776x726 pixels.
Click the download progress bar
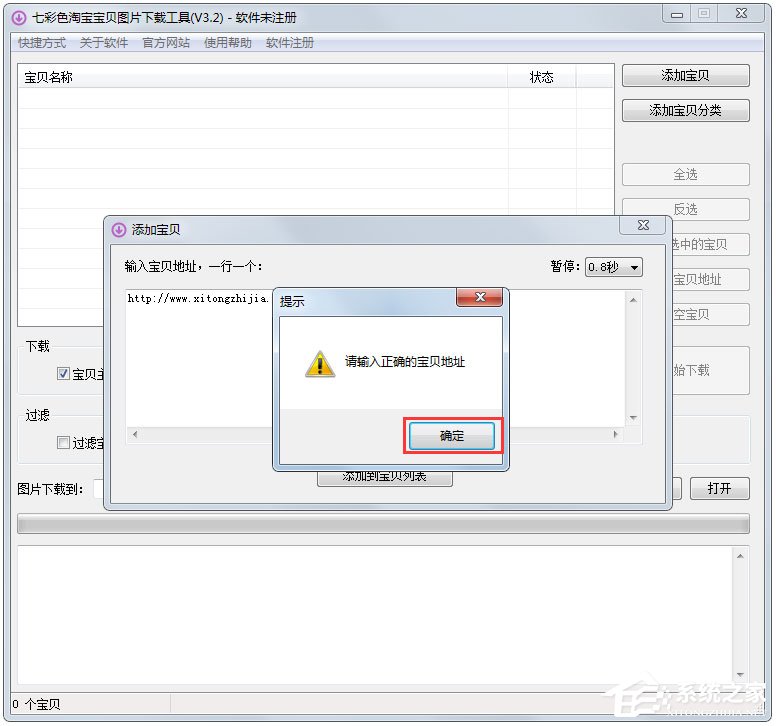pyautogui.click(x=383, y=524)
